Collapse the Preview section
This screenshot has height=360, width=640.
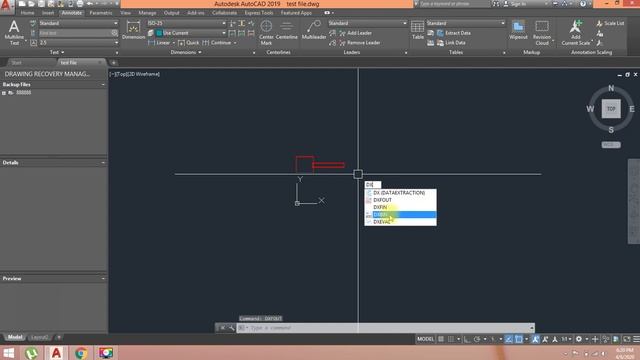click(103, 279)
